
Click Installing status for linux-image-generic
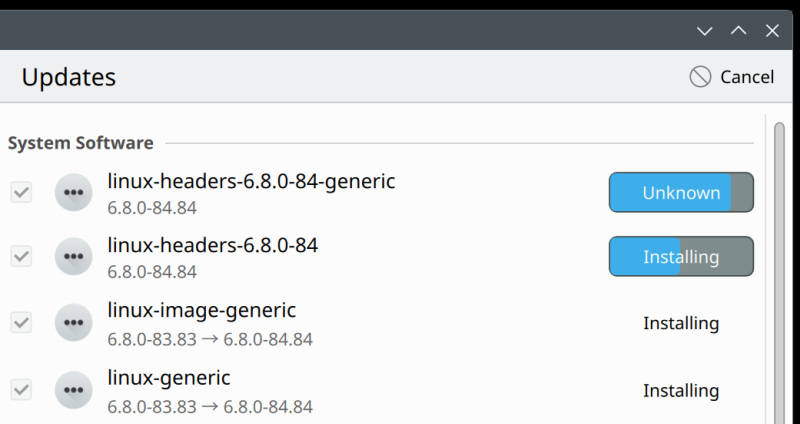coord(681,323)
